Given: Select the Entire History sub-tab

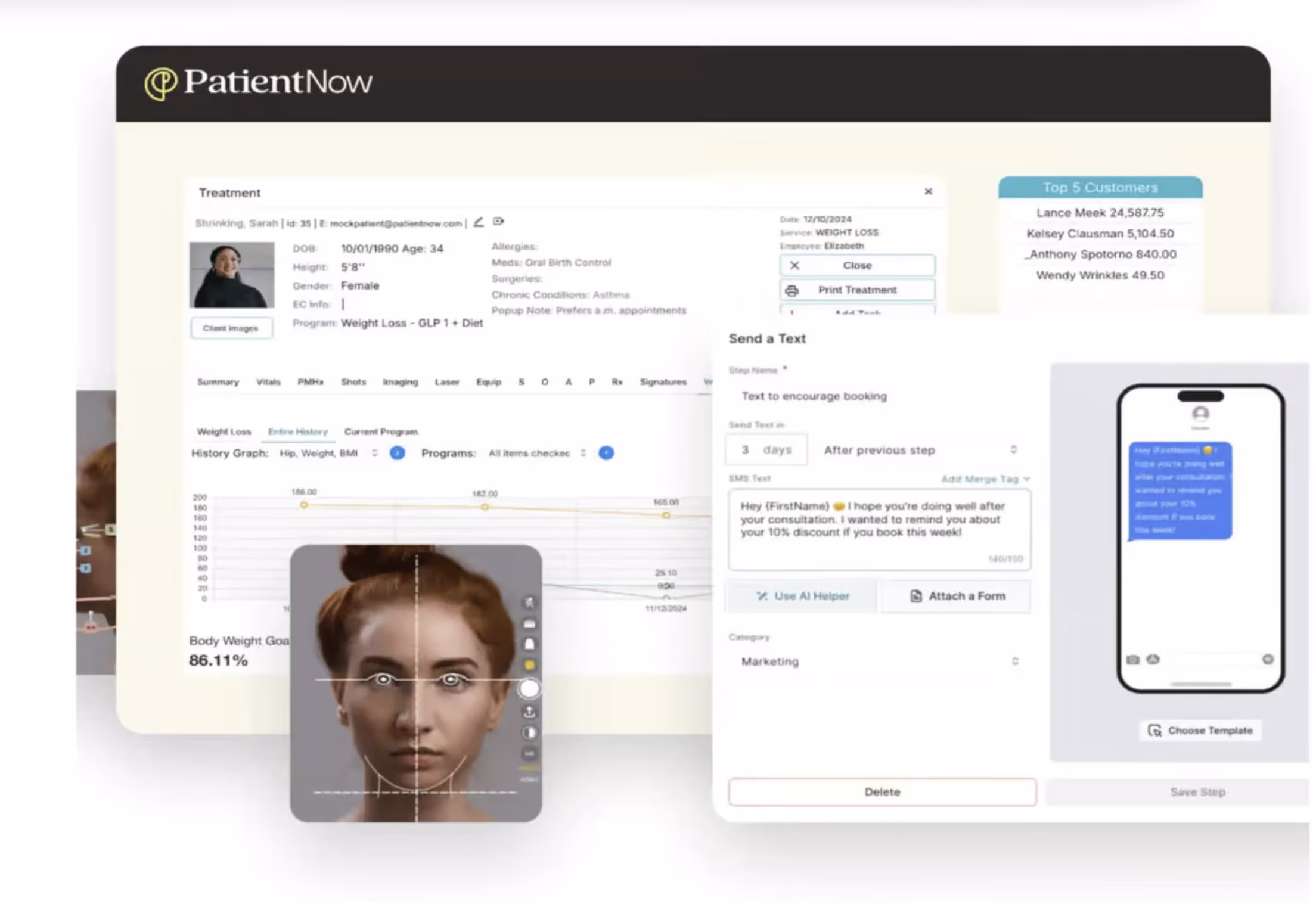Looking at the screenshot, I should [298, 432].
